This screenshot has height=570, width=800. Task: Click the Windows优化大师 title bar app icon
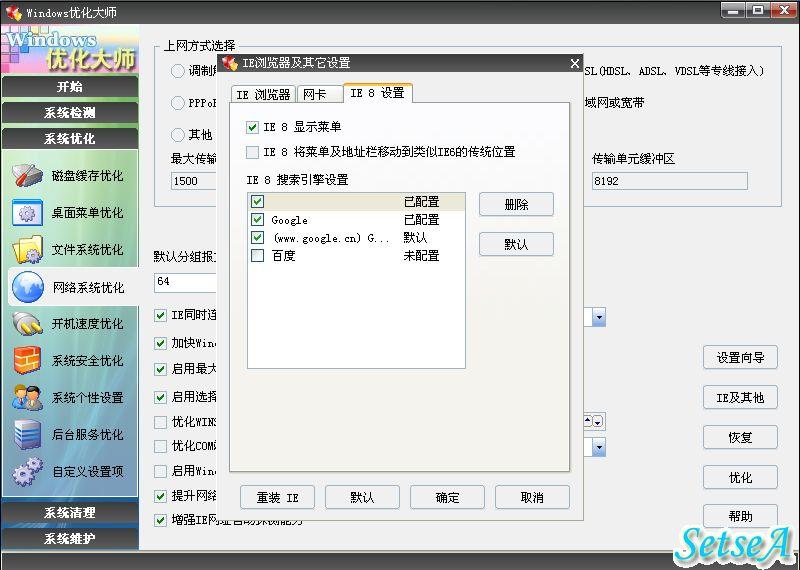[x=13, y=12]
